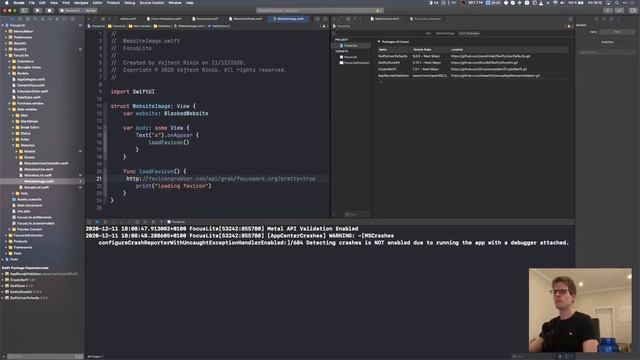Show the Find navigator icon
This screenshot has height=360, width=640.
pyautogui.click(x=35, y=19)
